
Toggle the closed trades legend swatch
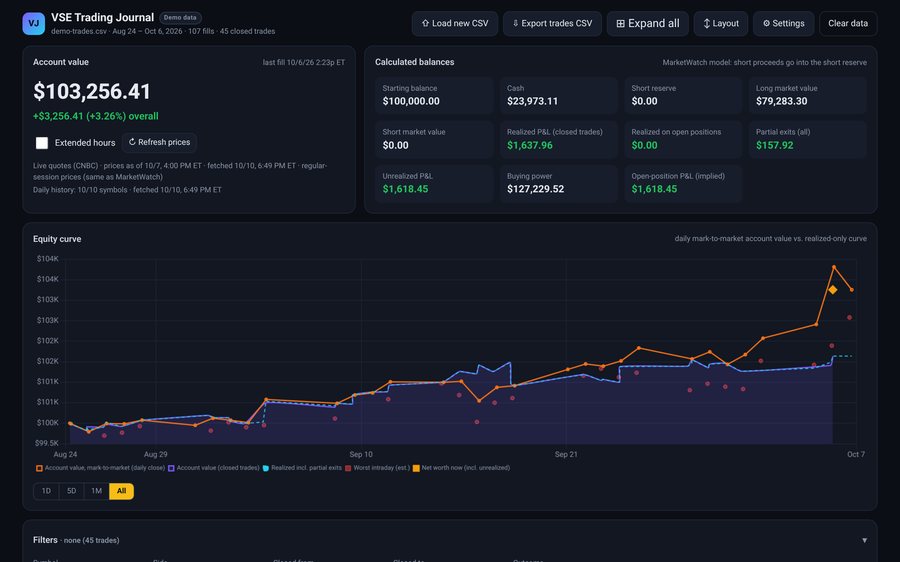click(x=171, y=468)
